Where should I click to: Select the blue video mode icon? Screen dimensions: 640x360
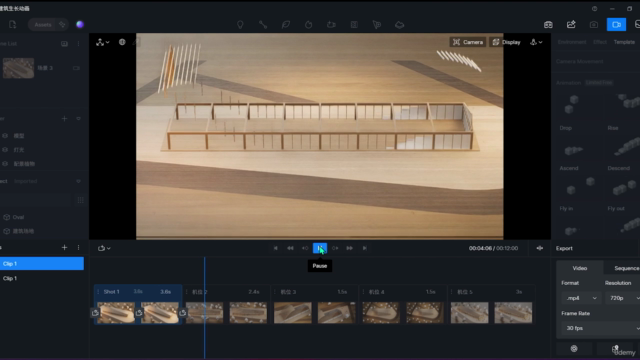(x=616, y=24)
